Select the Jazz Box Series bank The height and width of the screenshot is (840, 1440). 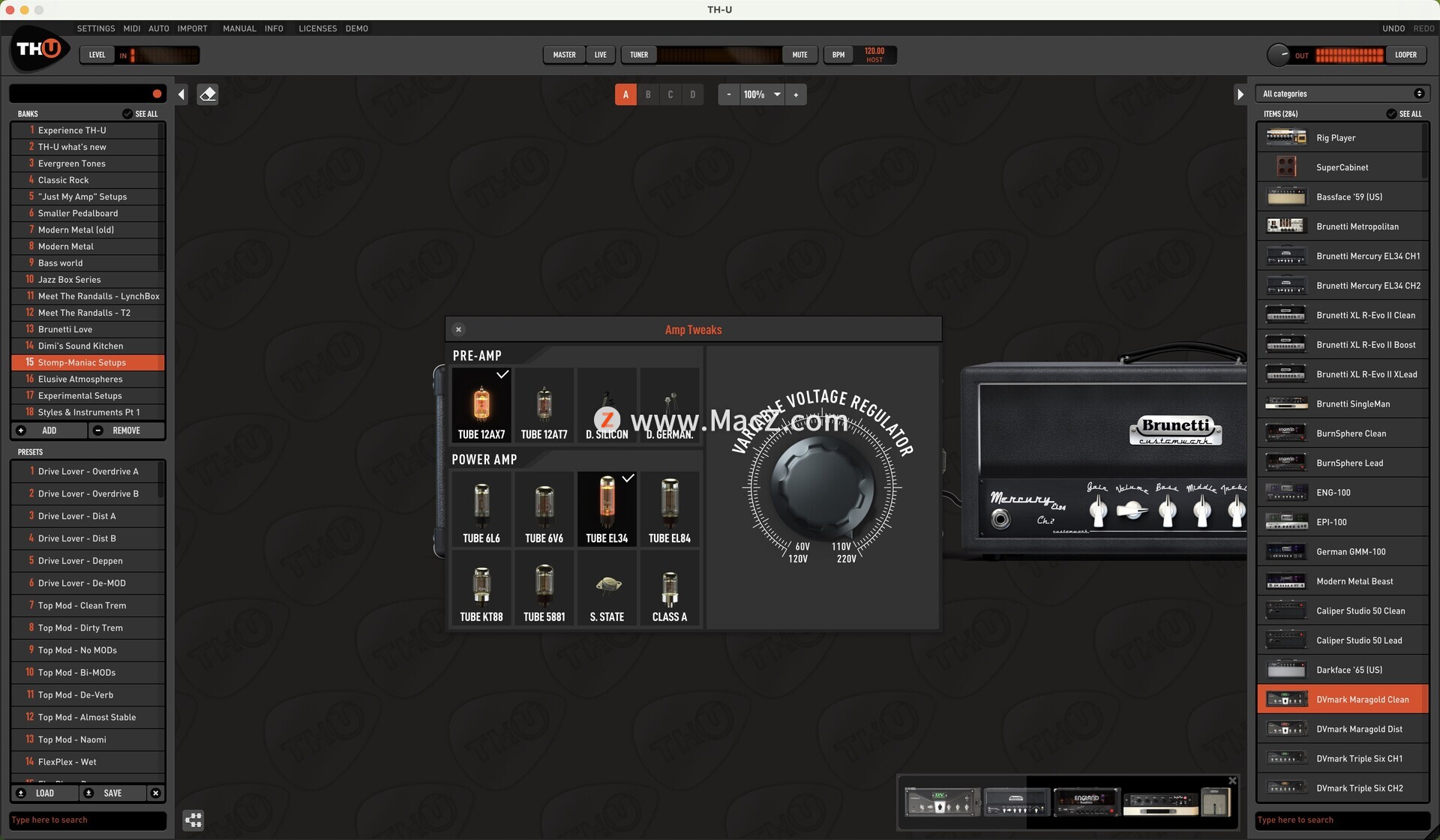(86, 280)
